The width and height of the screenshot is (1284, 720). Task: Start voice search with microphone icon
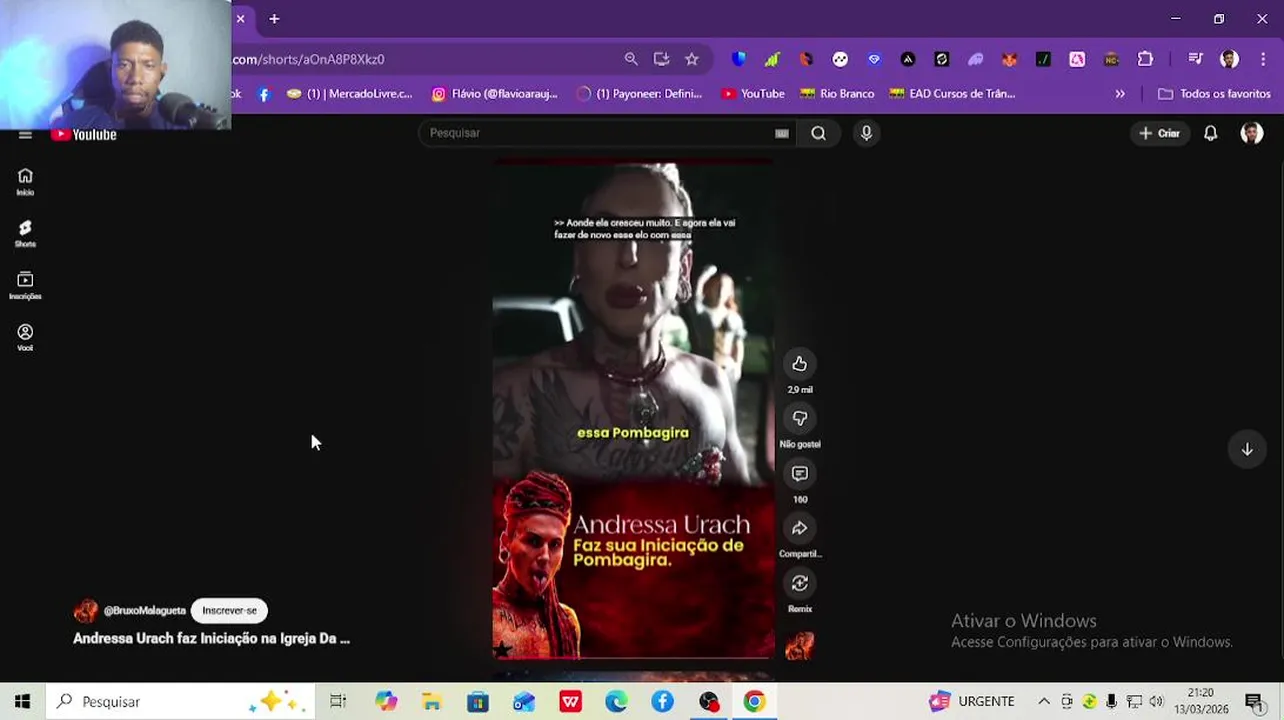click(x=866, y=133)
